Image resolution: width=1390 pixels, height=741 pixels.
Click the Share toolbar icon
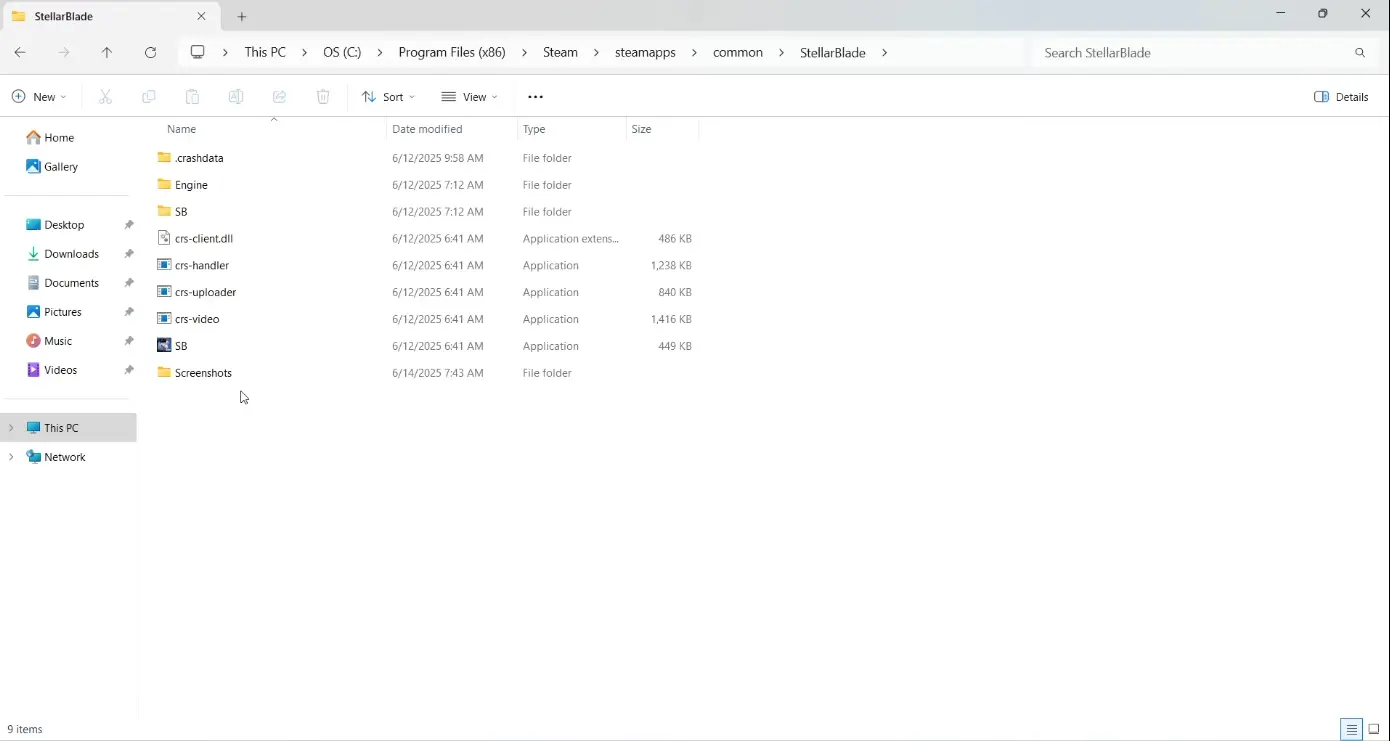(280, 97)
